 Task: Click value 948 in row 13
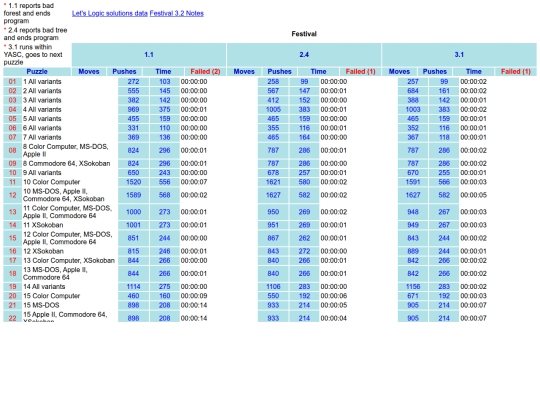click(x=413, y=212)
